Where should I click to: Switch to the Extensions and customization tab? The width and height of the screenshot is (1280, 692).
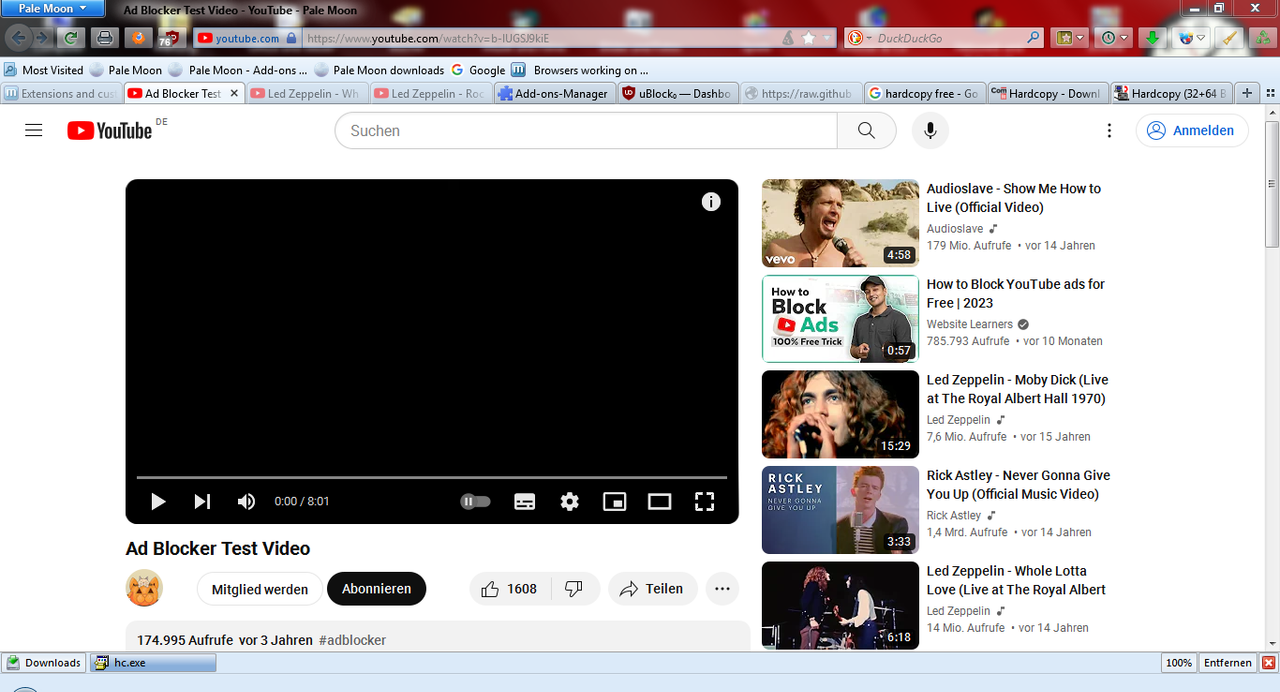[x=60, y=93]
